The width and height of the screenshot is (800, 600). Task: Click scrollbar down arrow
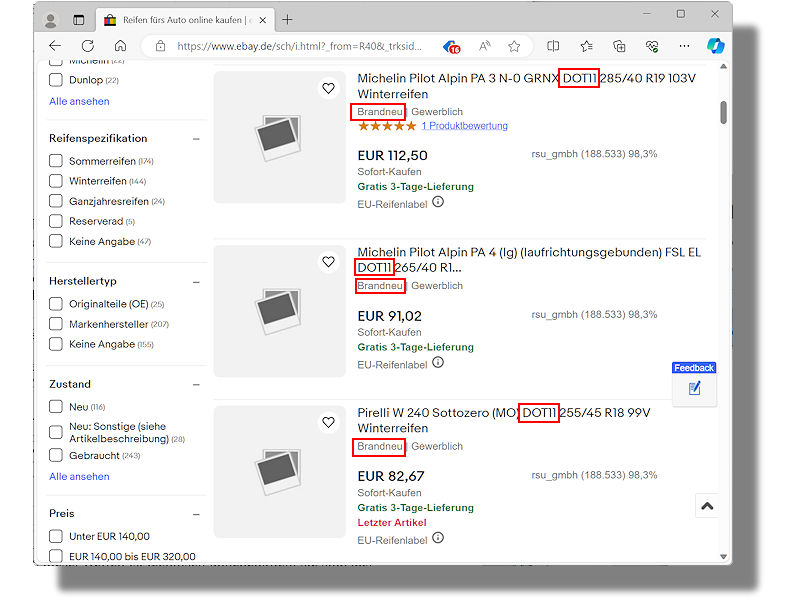click(x=723, y=557)
